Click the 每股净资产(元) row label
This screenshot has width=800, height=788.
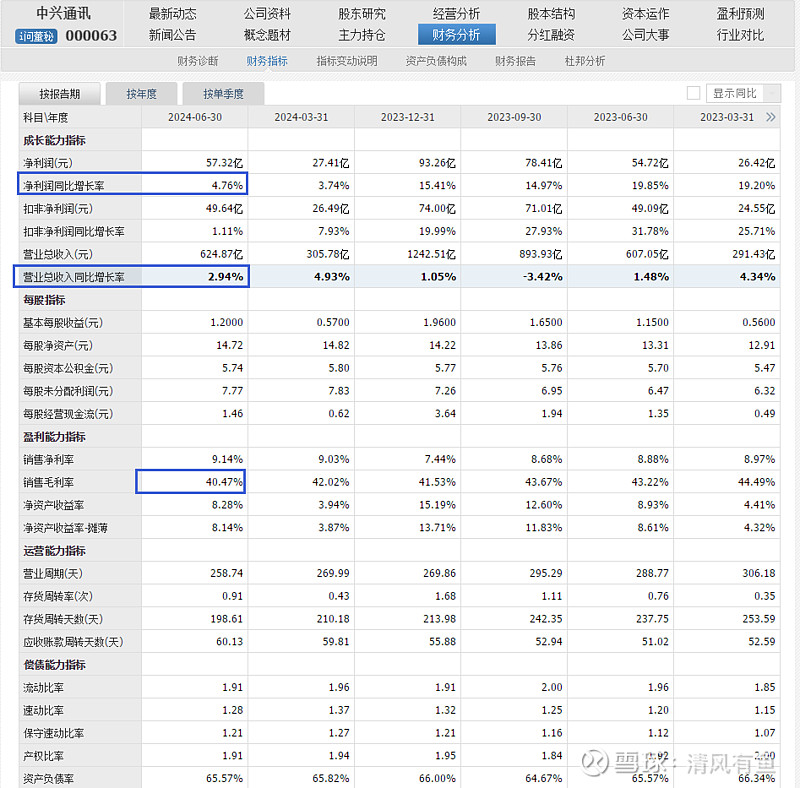click(58, 346)
